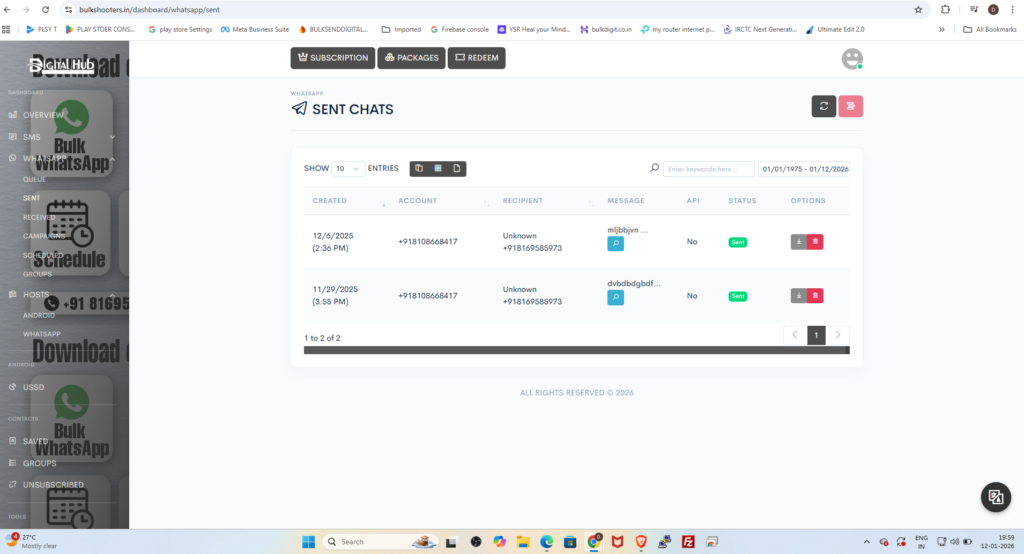Screen dimensions: 1024x554
Task: Click the keyword search input field
Action: (708, 169)
